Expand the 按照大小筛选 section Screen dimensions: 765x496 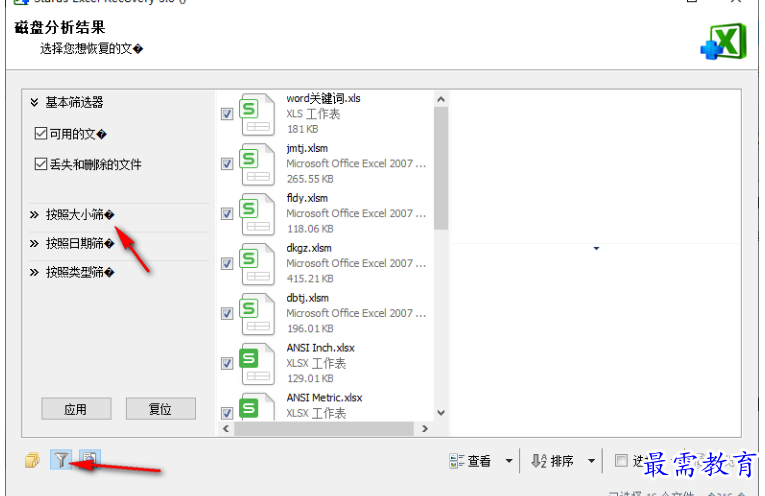click(34, 215)
